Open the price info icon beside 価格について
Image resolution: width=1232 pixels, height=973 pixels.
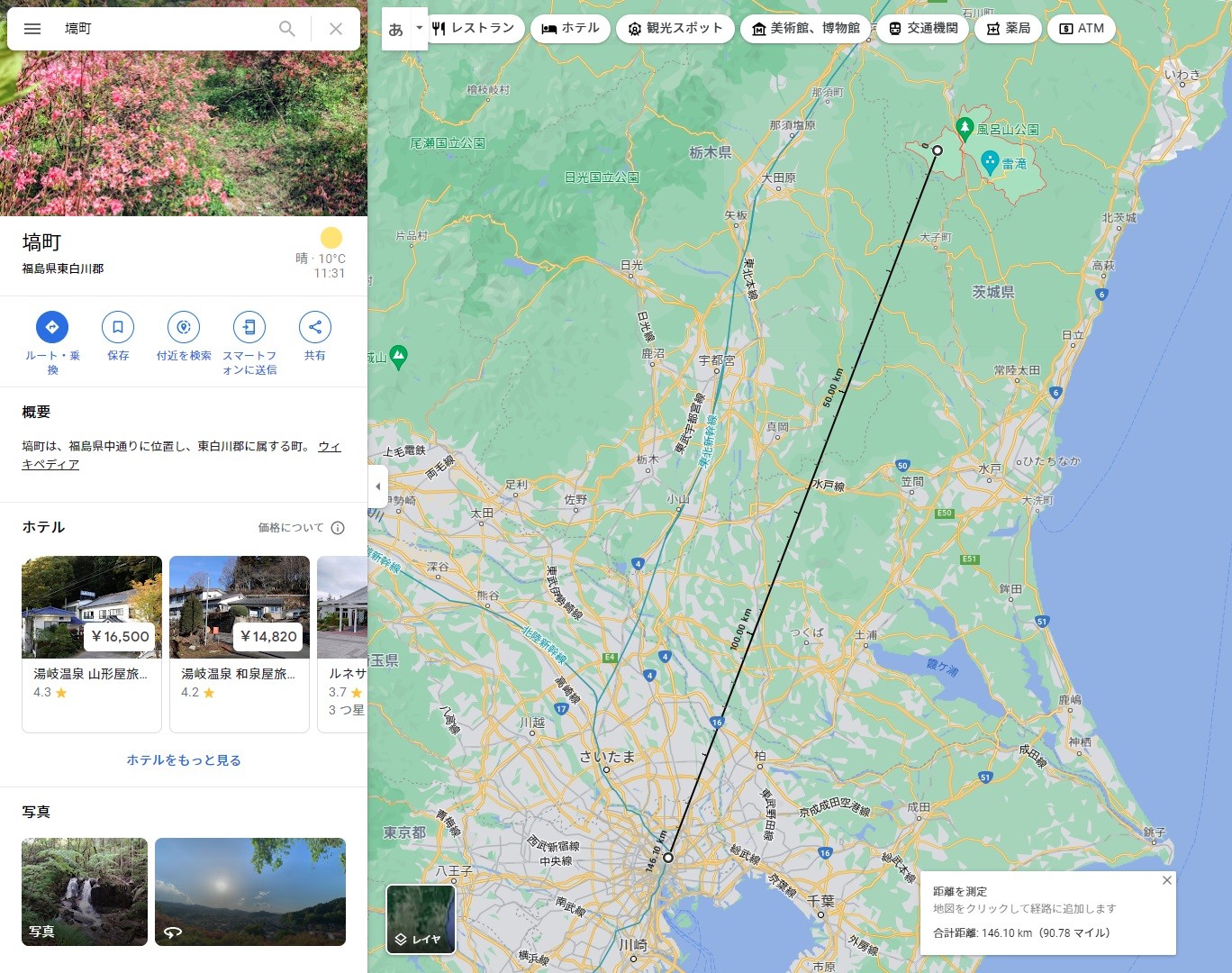(338, 528)
